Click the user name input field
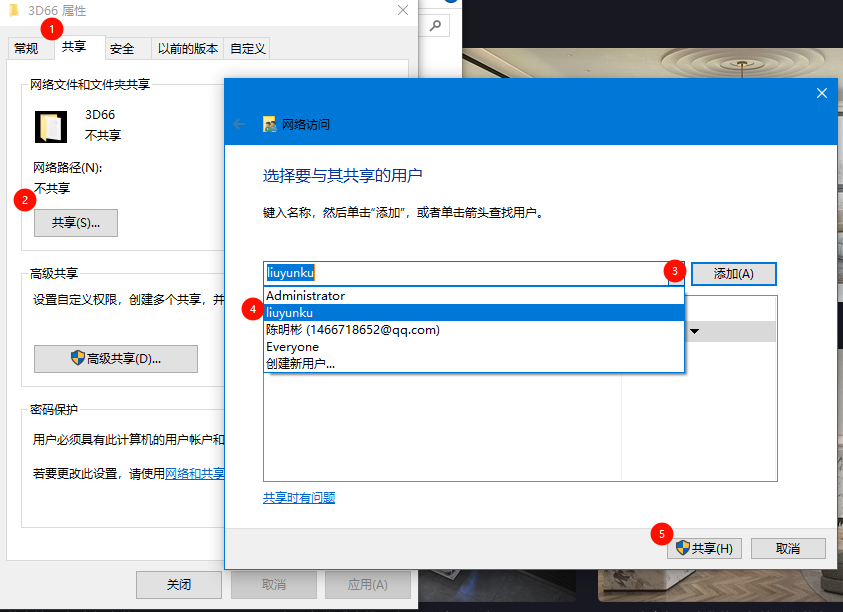This screenshot has width=843, height=612. point(465,273)
